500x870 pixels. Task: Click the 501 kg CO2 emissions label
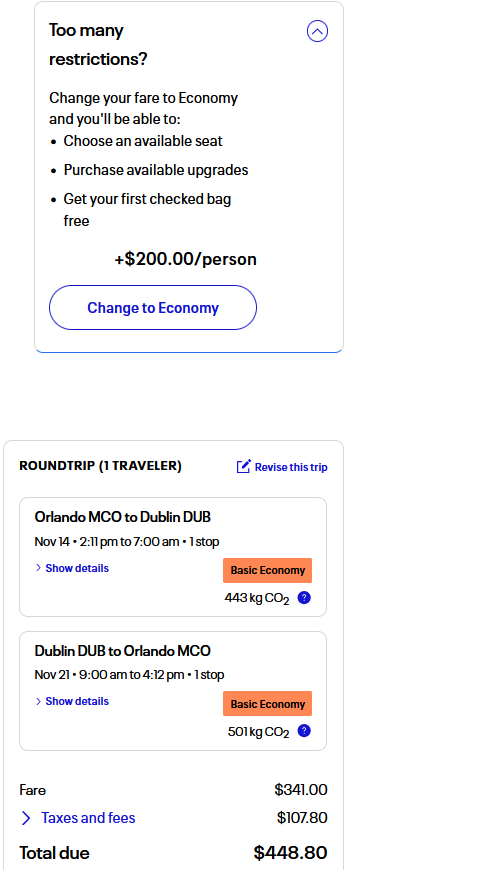[259, 732]
